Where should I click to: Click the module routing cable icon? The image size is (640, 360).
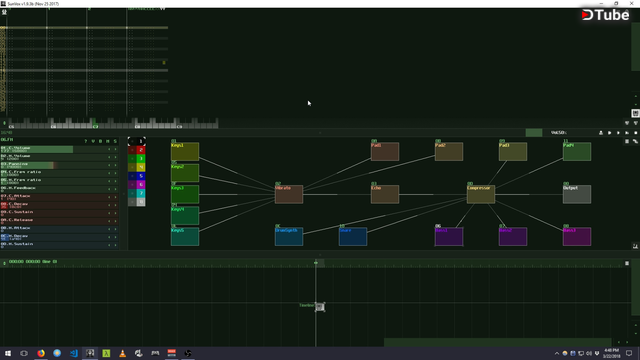(x=636, y=141)
